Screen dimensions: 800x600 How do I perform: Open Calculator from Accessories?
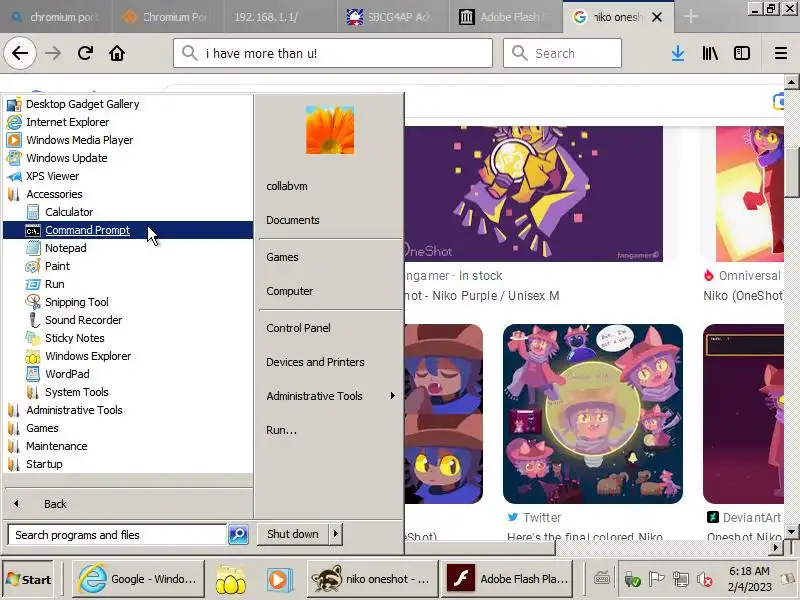(x=128, y=212)
